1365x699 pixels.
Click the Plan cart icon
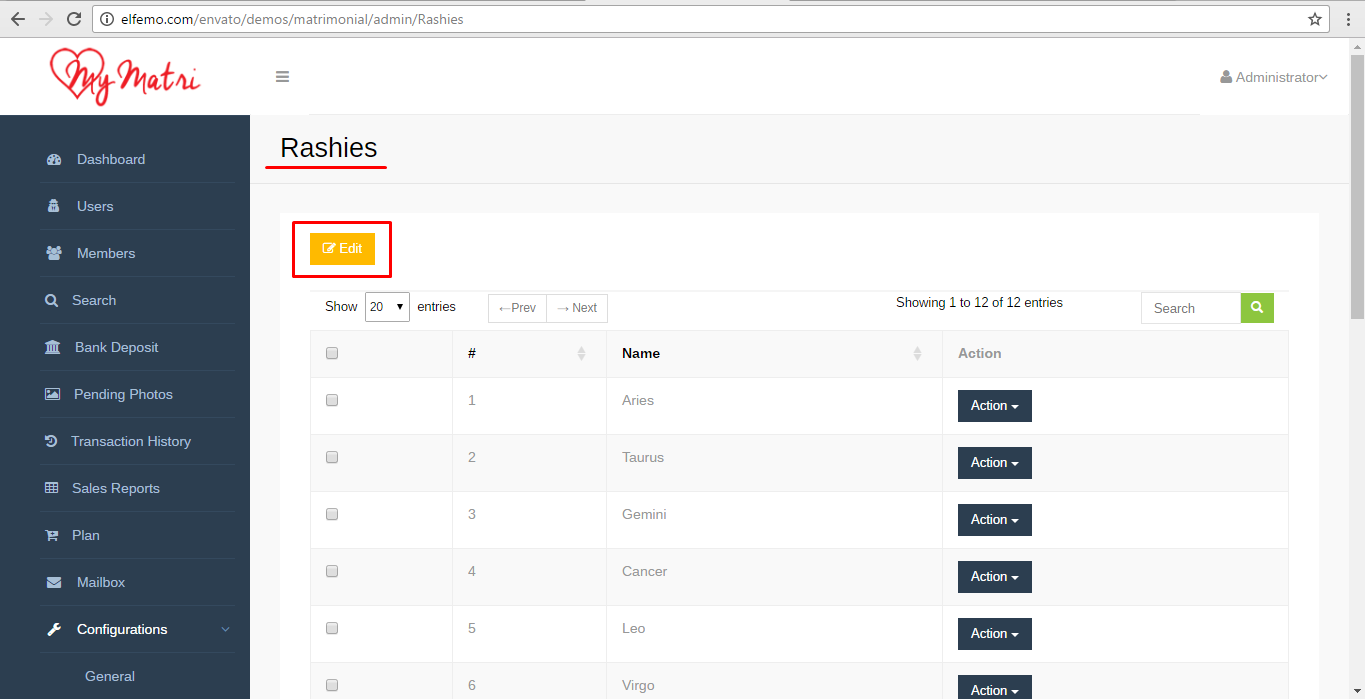coord(52,536)
